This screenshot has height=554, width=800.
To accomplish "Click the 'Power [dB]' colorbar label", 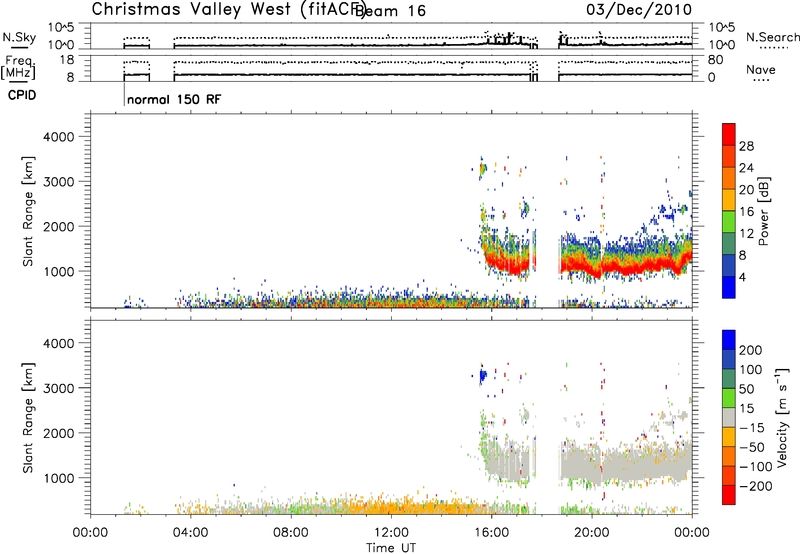I will click(x=763, y=211).
